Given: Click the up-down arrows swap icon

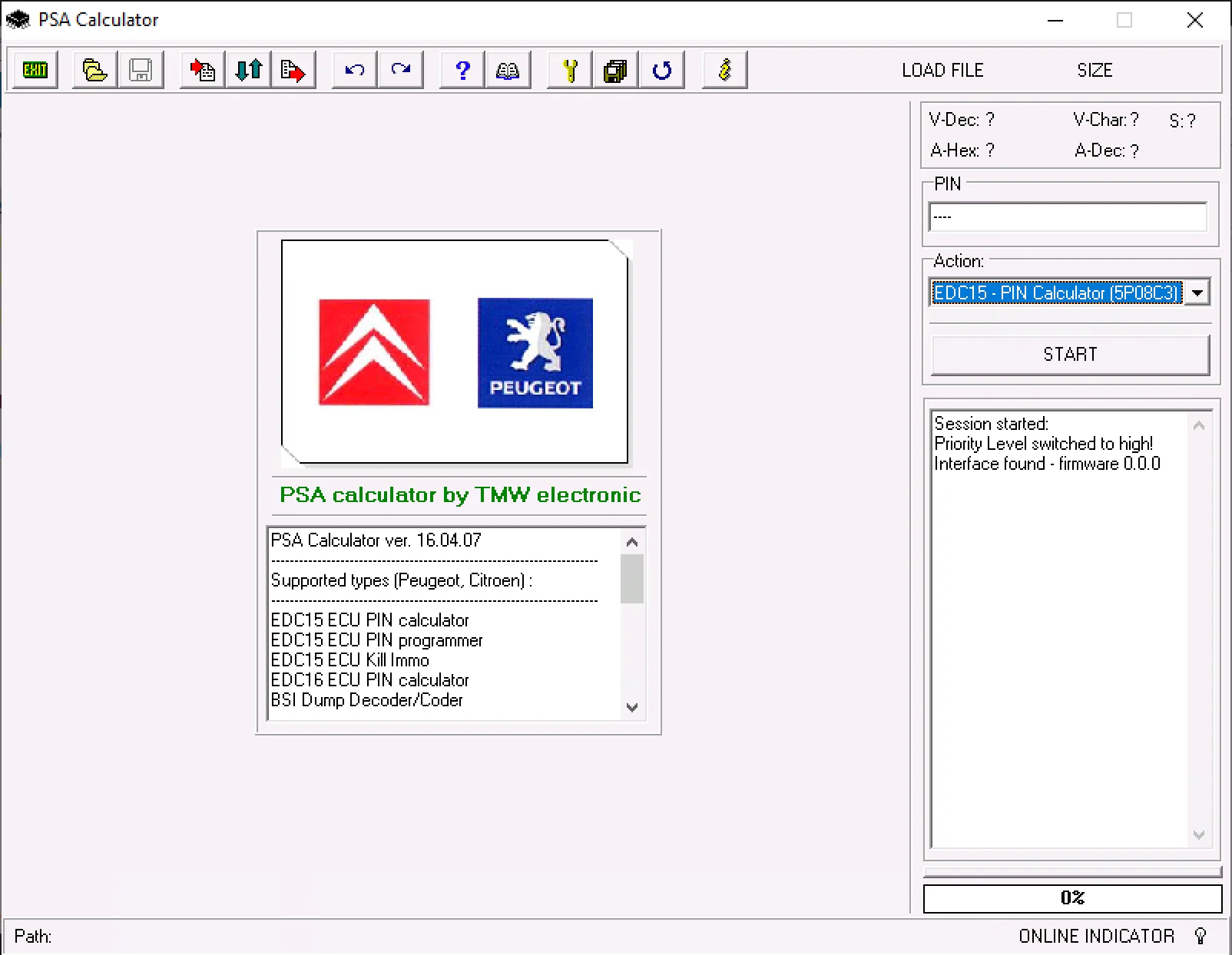Looking at the screenshot, I should tap(248, 70).
